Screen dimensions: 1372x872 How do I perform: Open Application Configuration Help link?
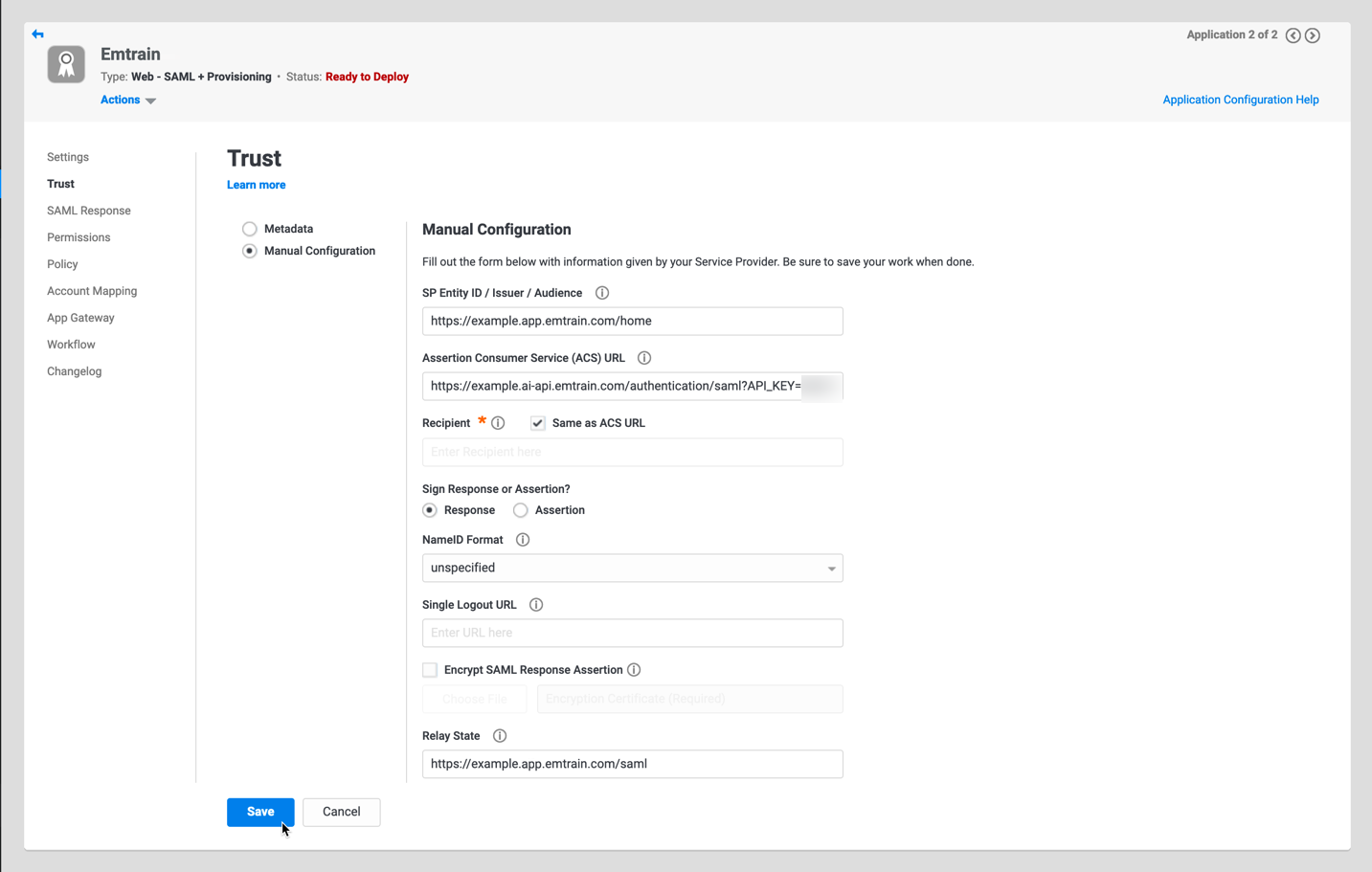point(1240,100)
